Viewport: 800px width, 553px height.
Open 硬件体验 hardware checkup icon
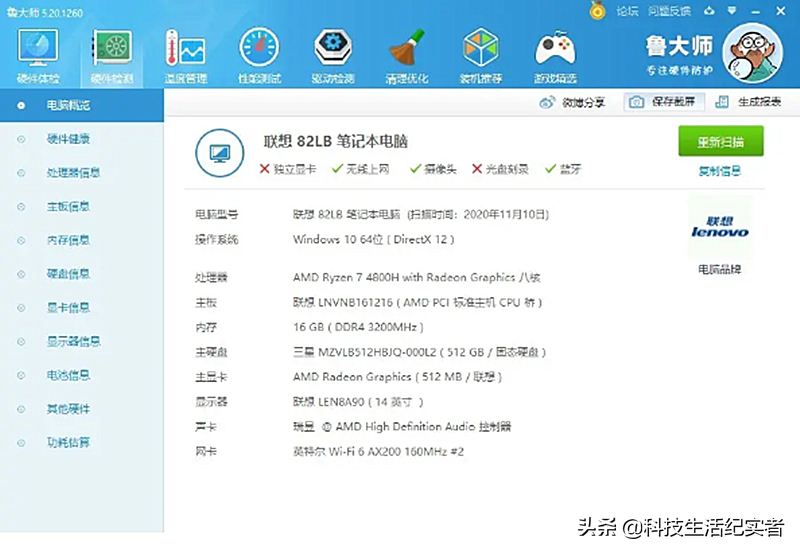click(38, 56)
